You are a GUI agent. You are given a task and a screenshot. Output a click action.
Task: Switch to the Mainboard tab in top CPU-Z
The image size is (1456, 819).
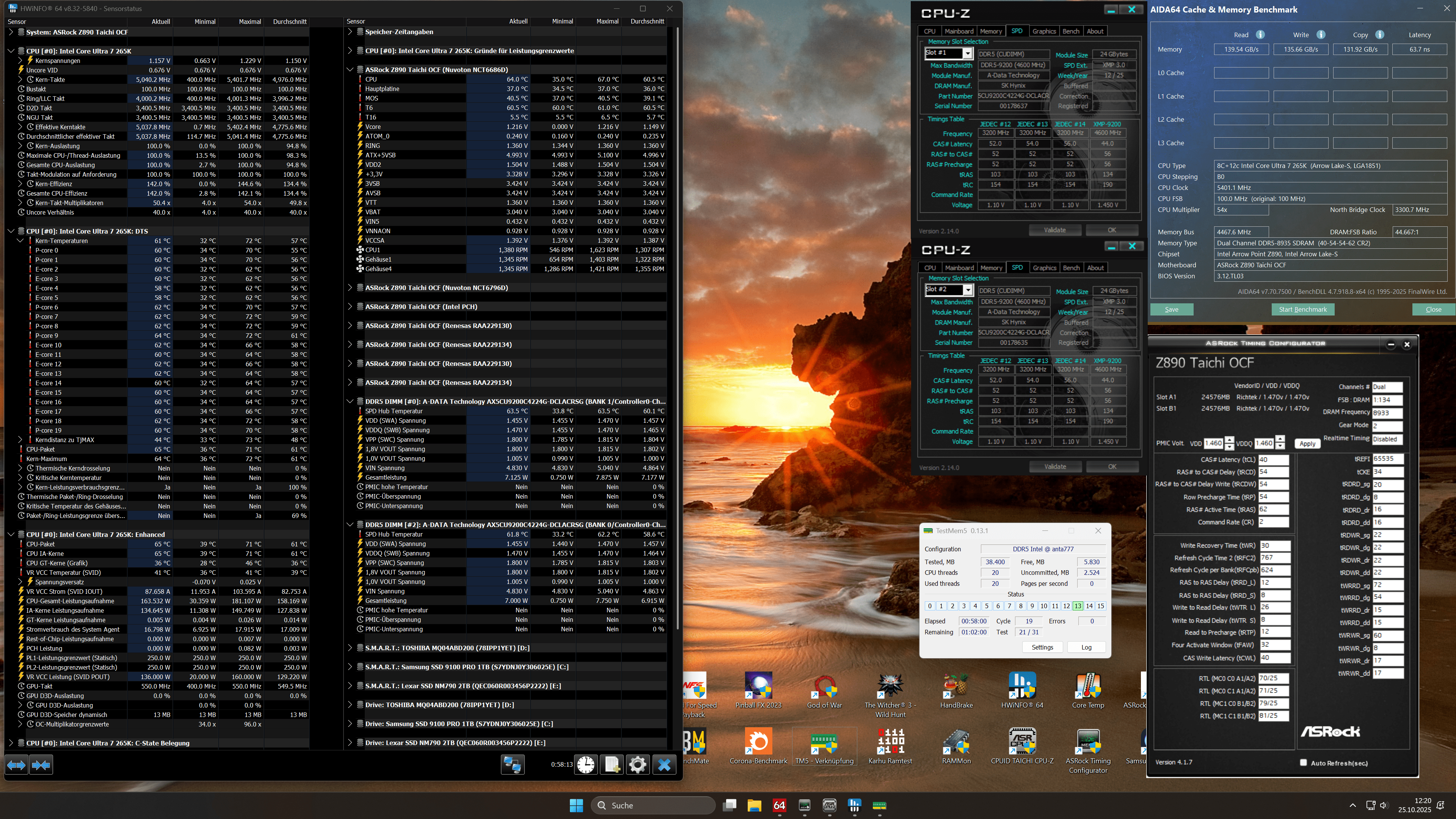coord(959,31)
